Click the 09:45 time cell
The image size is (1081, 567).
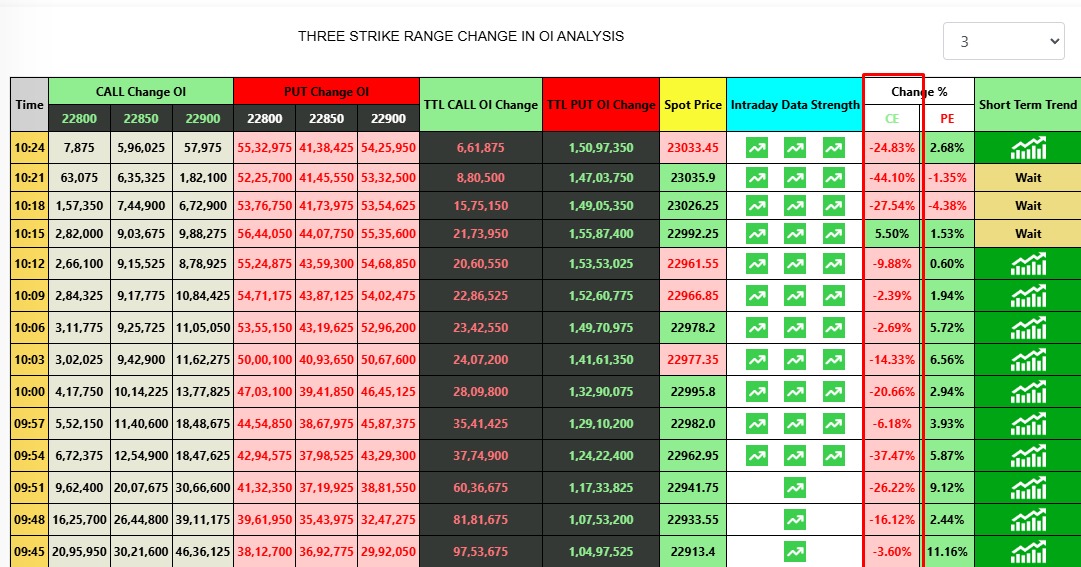(x=30, y=552)
